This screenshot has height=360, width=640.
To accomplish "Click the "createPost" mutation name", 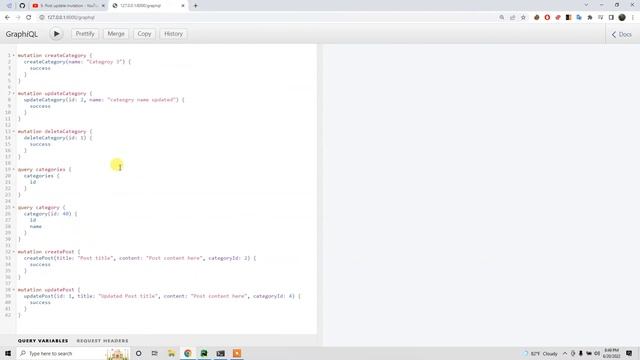I will [x=60, y=251].
